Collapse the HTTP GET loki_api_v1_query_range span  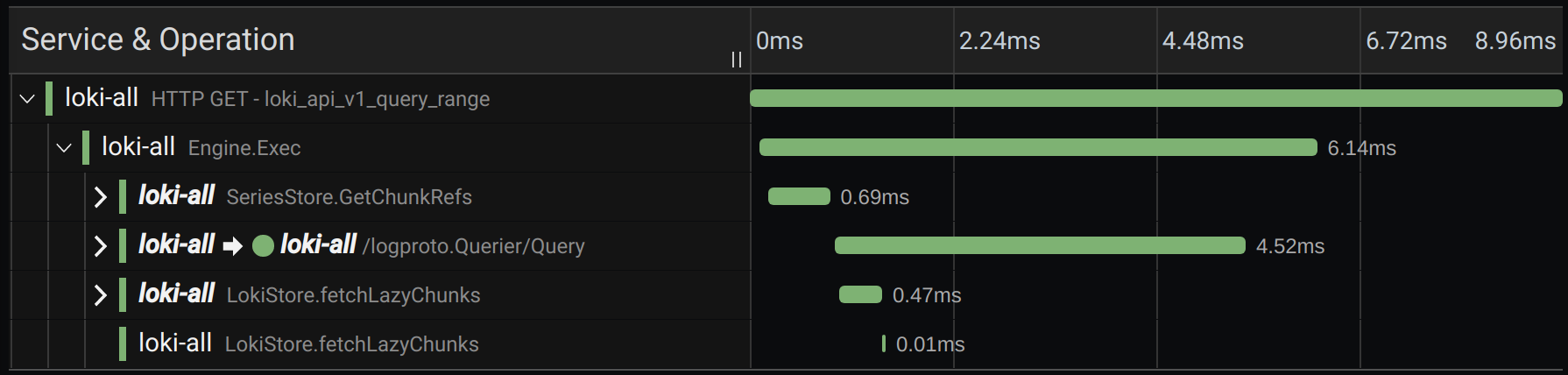coord(27,99)
